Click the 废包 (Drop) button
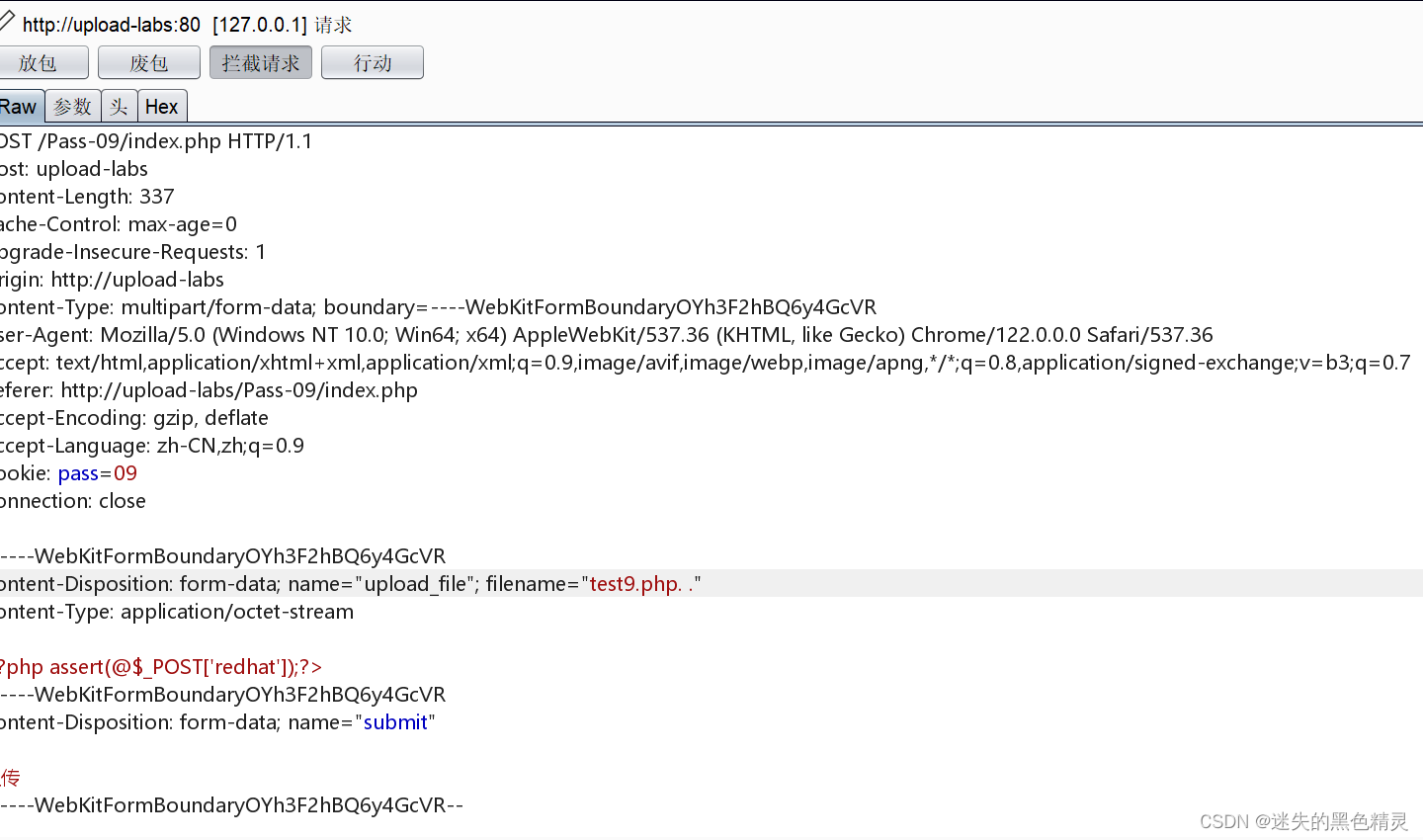The width and height of the screenshot is (1423, 840). click(x=149, y=62)
